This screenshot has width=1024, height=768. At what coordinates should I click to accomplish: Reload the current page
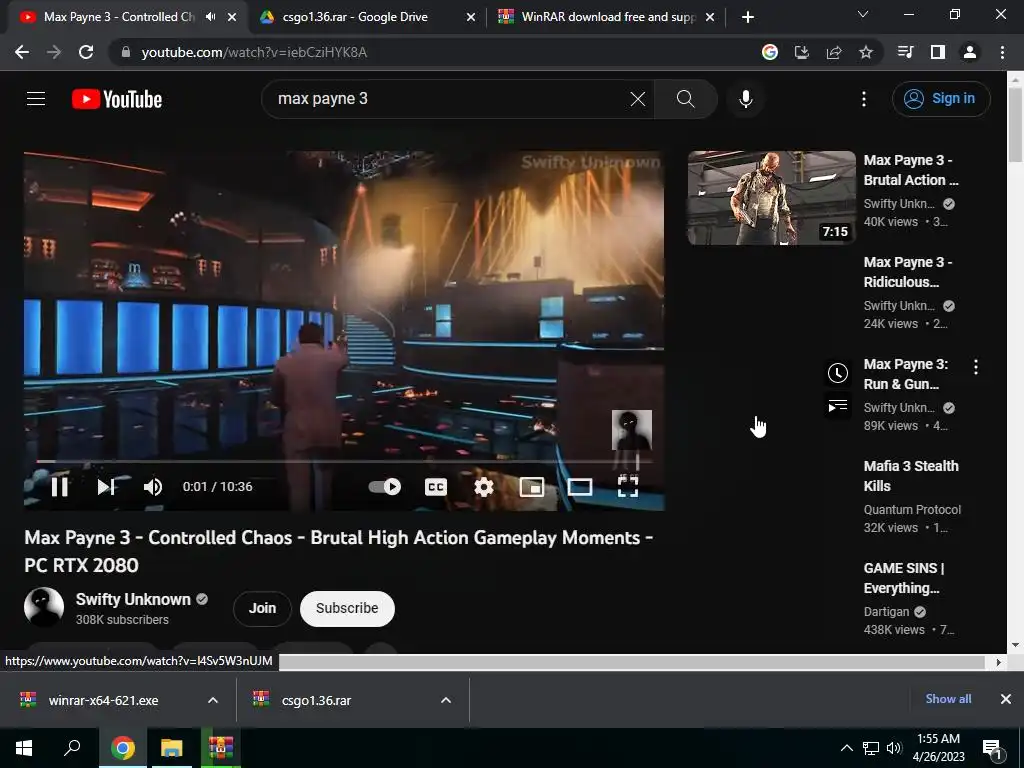coord(86,52)
